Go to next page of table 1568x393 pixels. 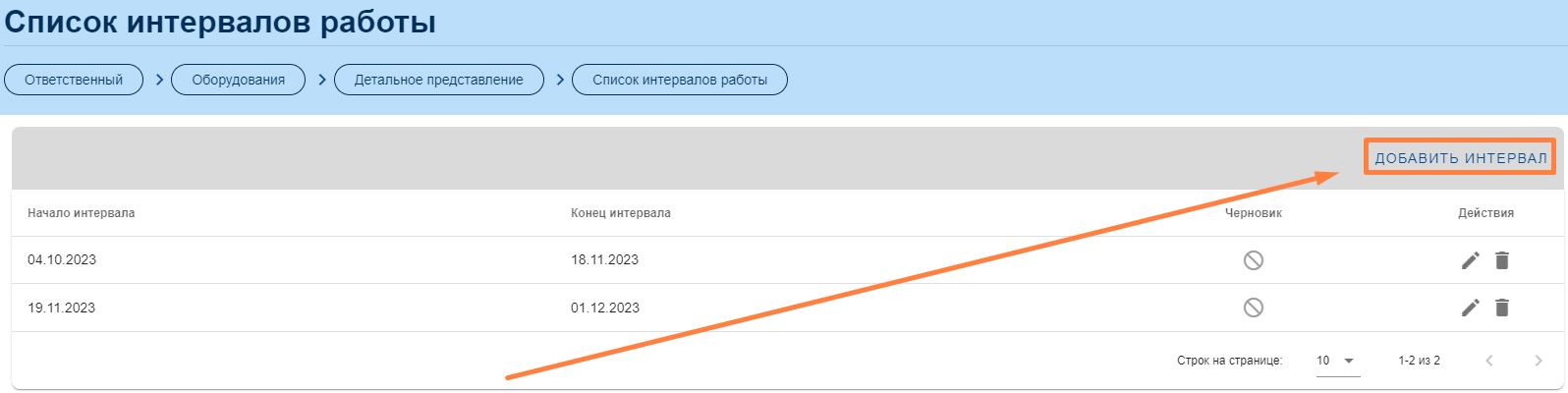point(1538,361)
